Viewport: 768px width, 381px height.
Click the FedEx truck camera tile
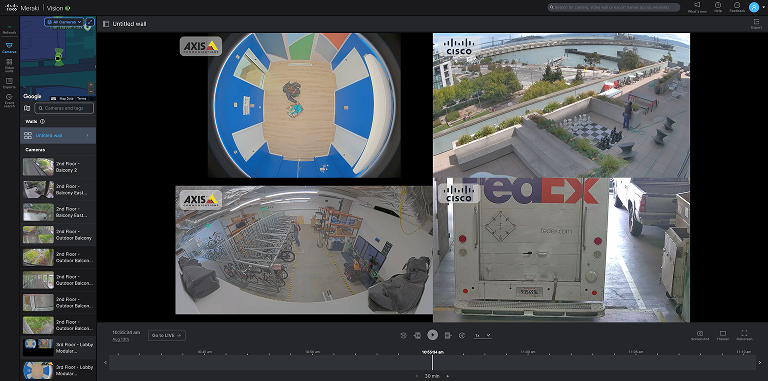(x=561, y=250)
